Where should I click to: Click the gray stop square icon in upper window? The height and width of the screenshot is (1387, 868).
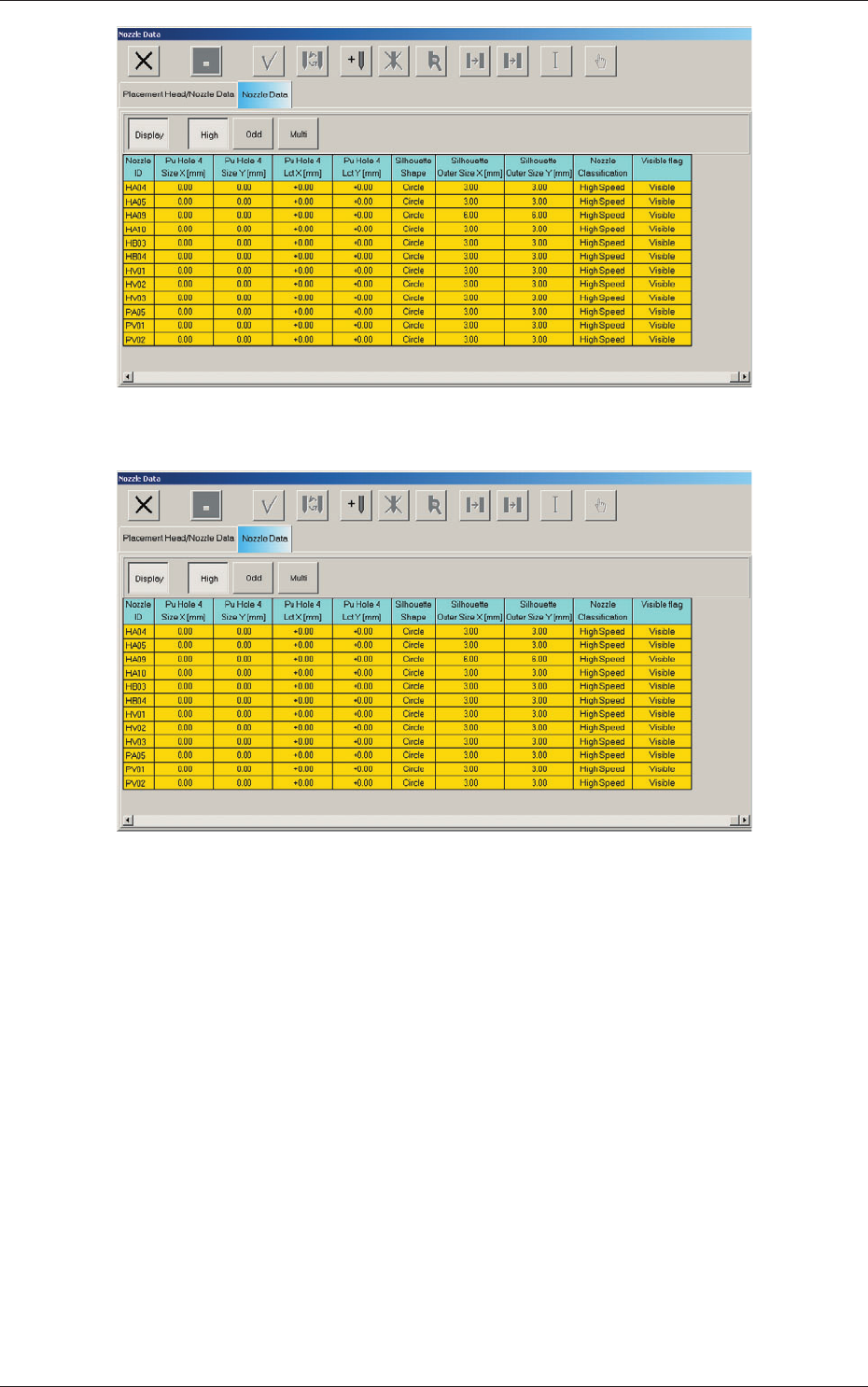[206, 62]
